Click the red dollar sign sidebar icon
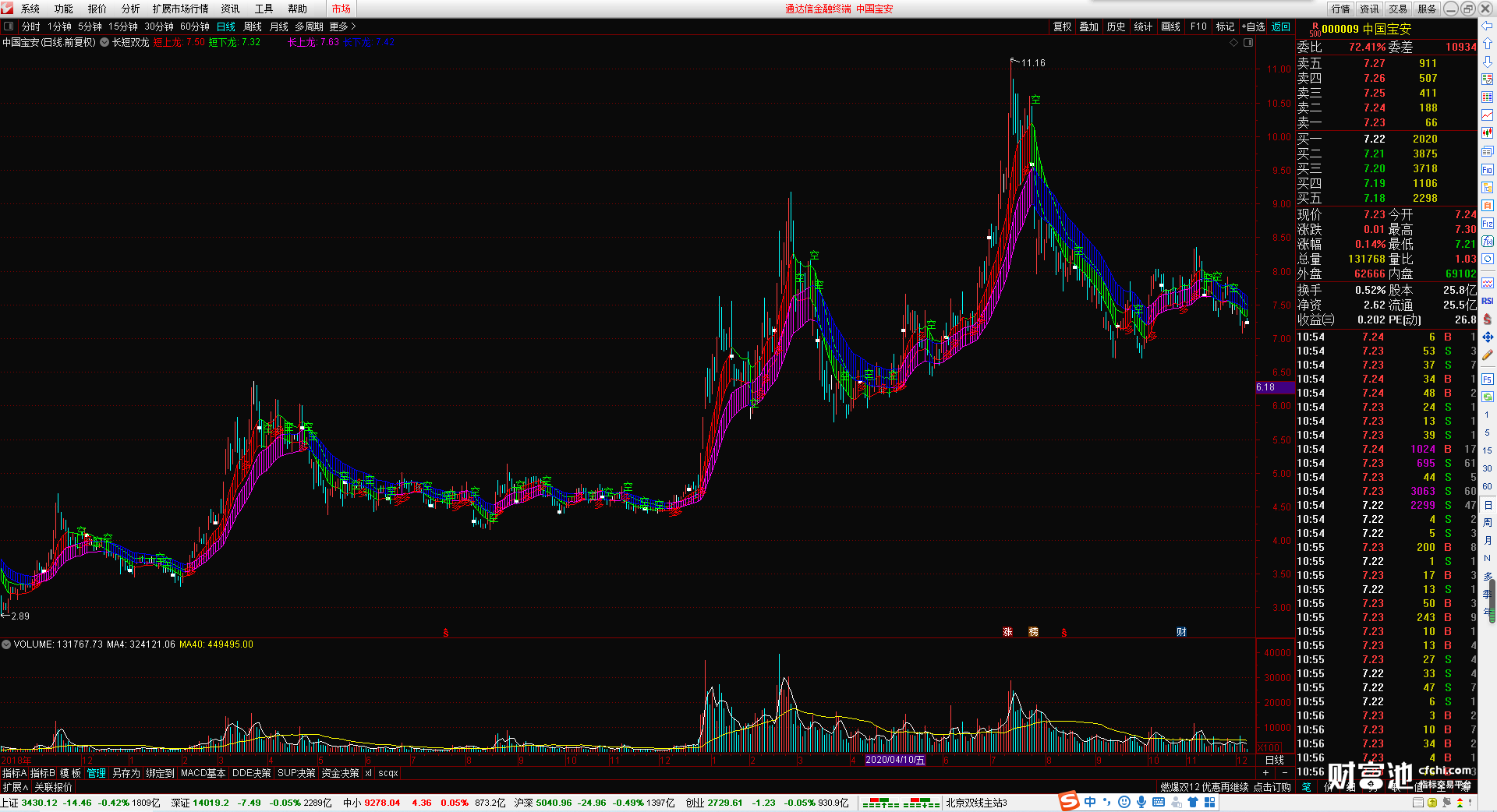Screen dimensions: 1497x812 coord(1488,319)
